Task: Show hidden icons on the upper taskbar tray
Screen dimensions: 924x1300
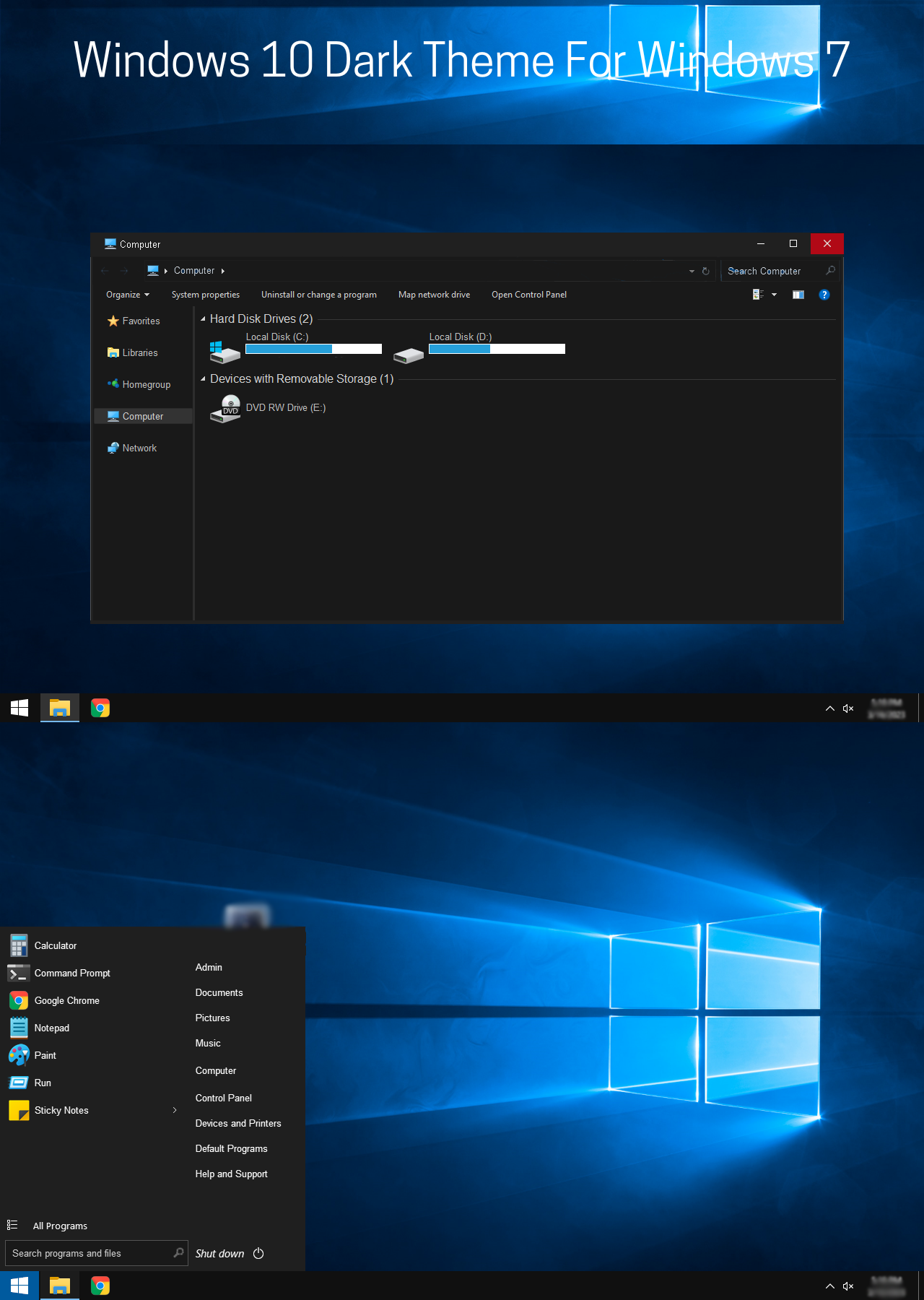Action: click(829, 708)
